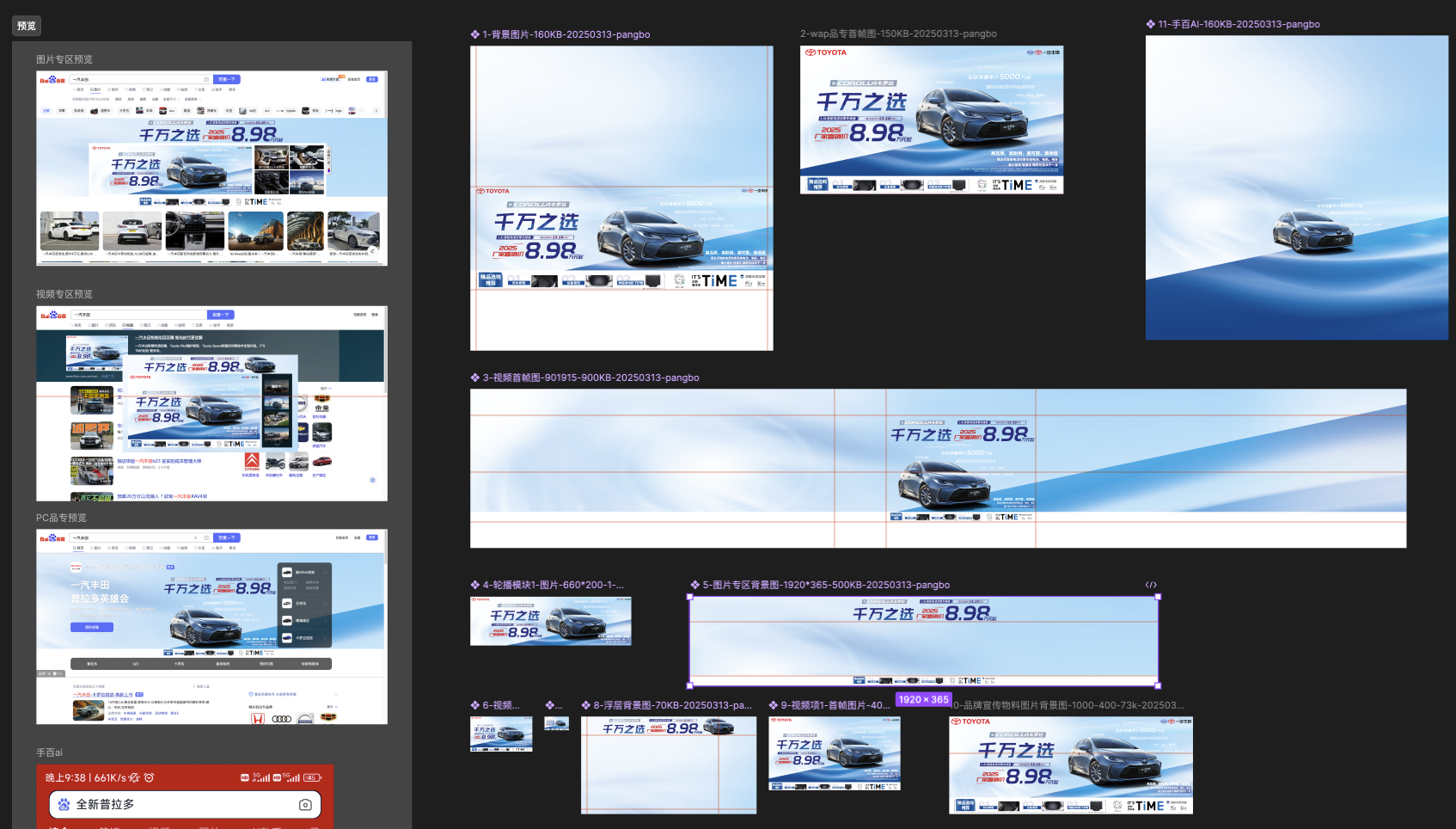1456x829 pixels.
Task: Click the Baidu paw icon in the mobile search bar
Action: (64, 805)
